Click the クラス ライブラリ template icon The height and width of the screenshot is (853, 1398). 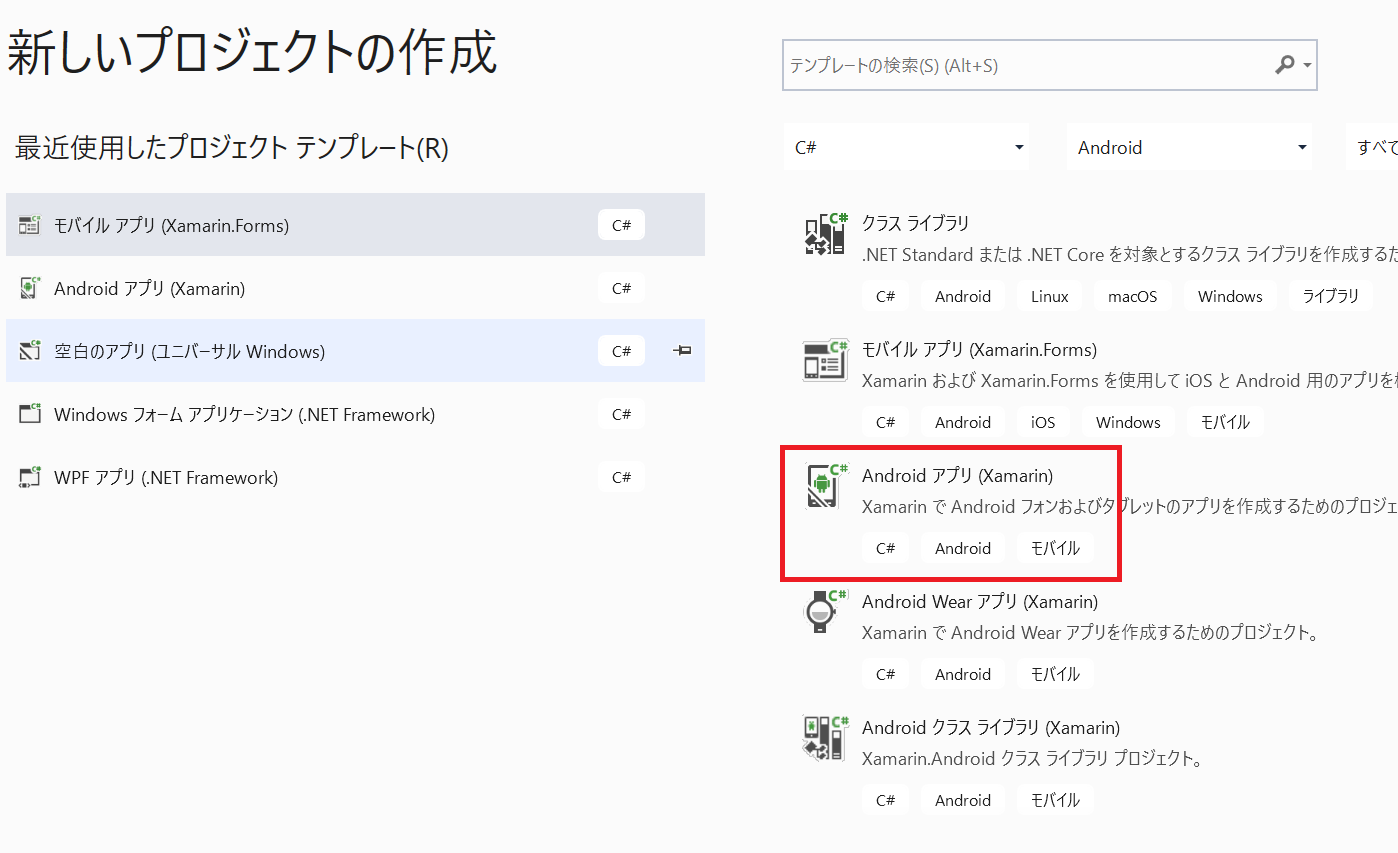click(x=826, y=234)
